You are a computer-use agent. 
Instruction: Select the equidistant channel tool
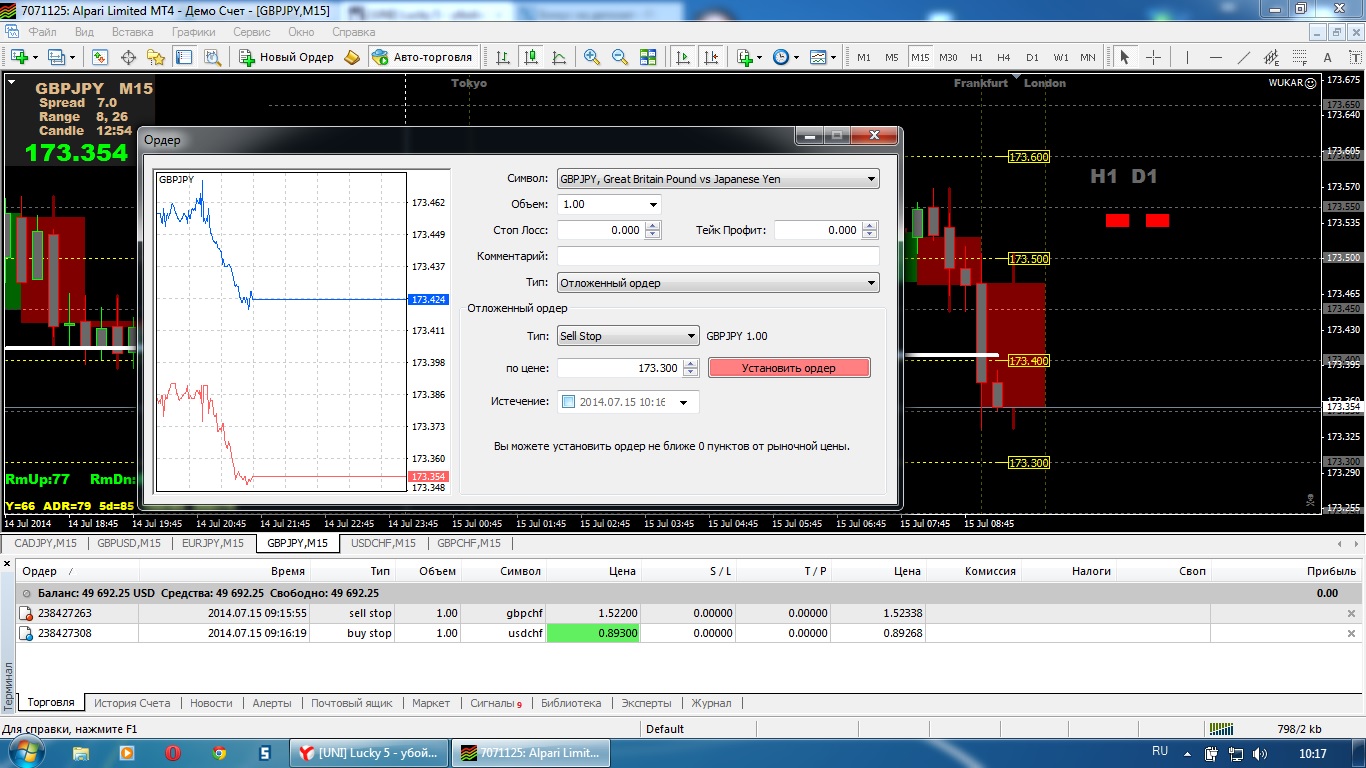tap(1272, 57)
